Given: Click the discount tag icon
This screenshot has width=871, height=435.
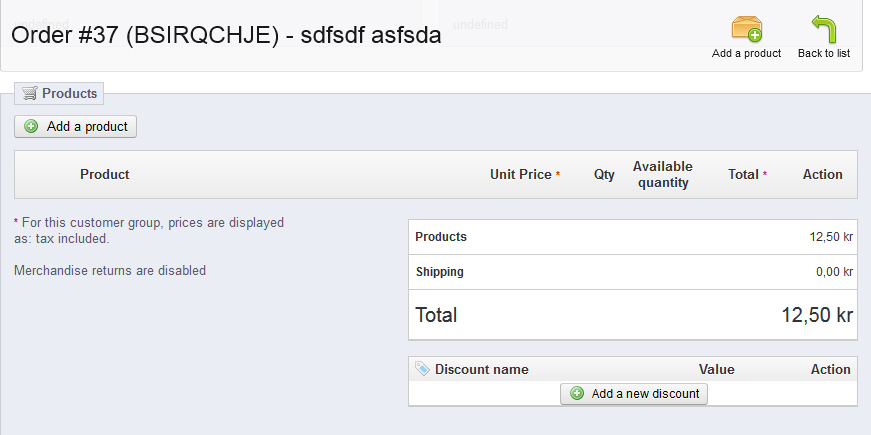Looking at the screenshot, I should tap(422, 369).
